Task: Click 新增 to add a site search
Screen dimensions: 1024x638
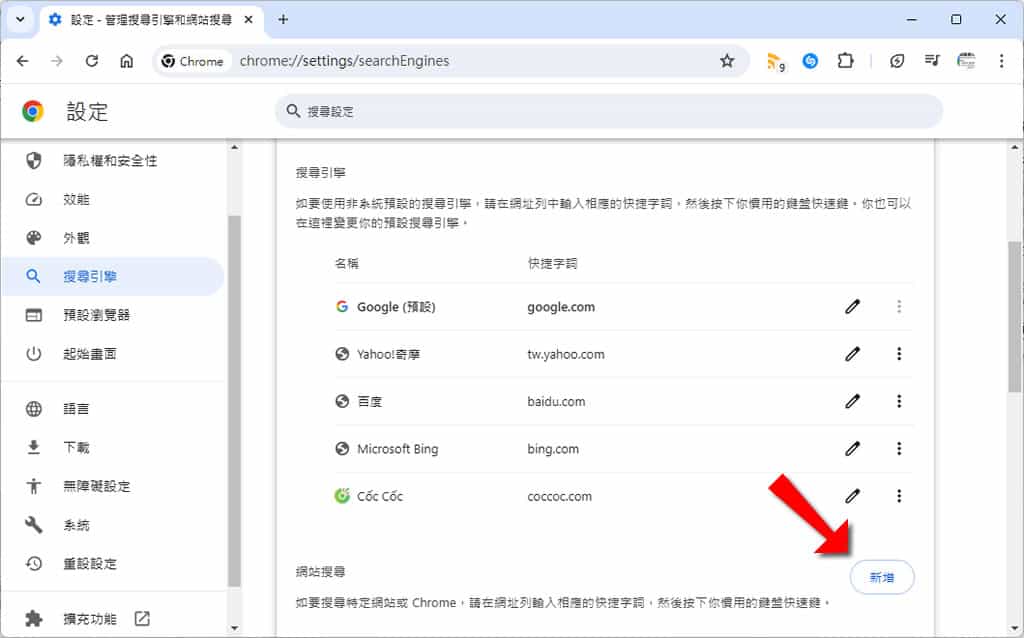Action: coord(882,577)
